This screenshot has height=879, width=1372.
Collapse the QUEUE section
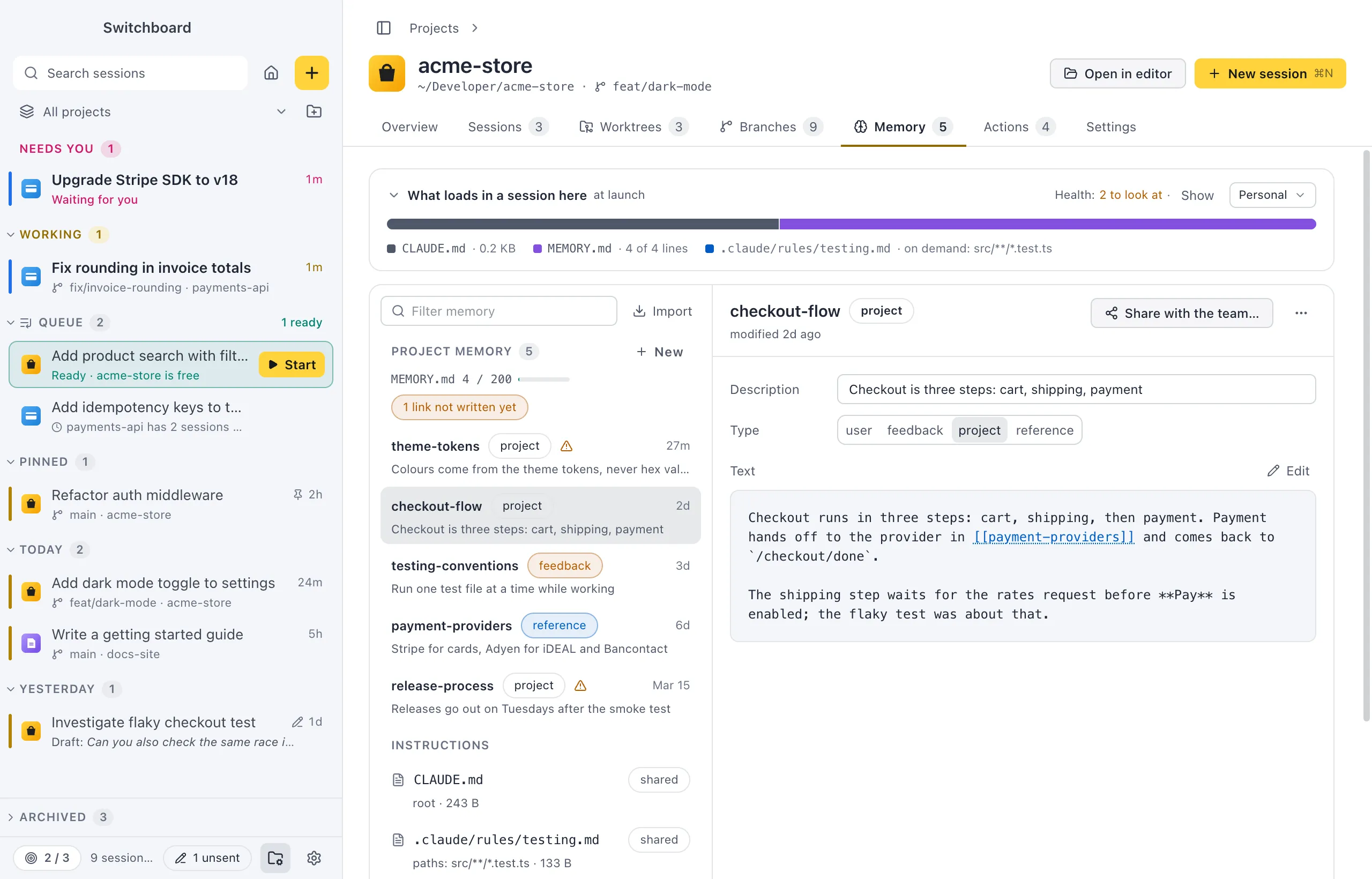click(x=10, y=322)
